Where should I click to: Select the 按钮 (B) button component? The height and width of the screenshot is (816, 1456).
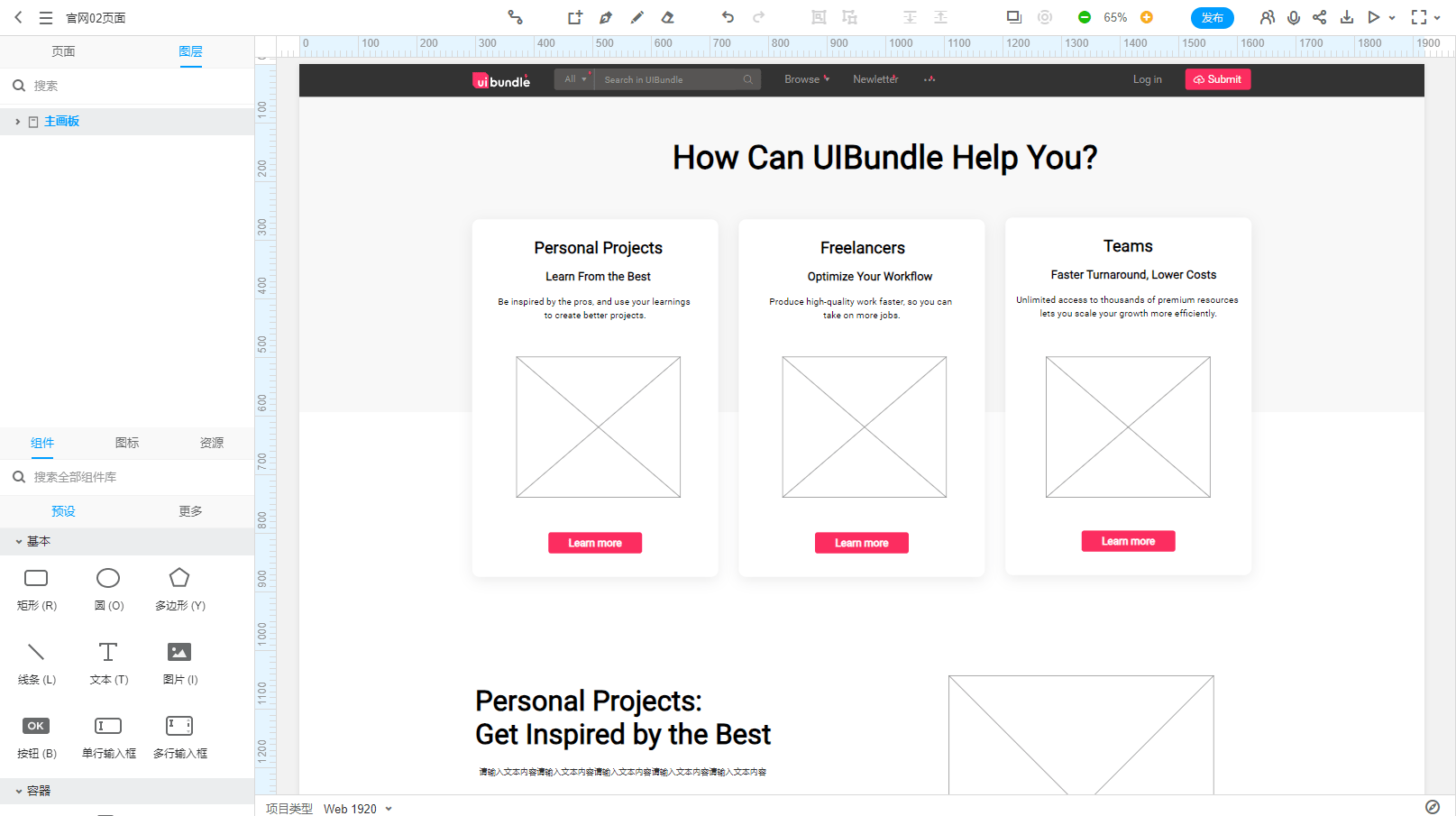(x=36, y=737)
